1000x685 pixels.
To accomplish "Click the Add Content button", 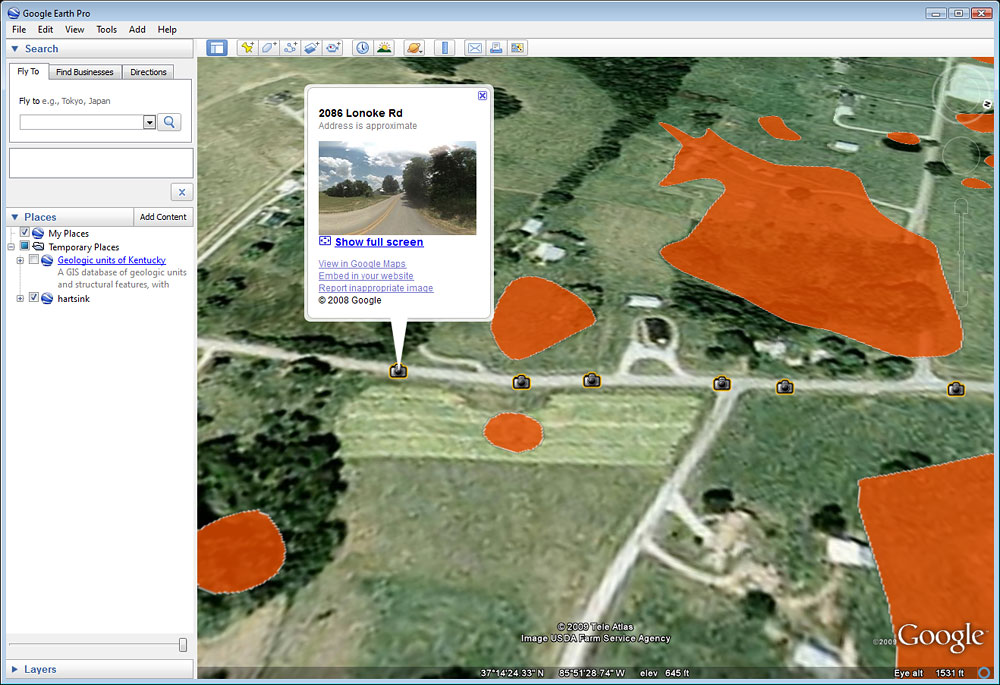I will click(163, 217).
